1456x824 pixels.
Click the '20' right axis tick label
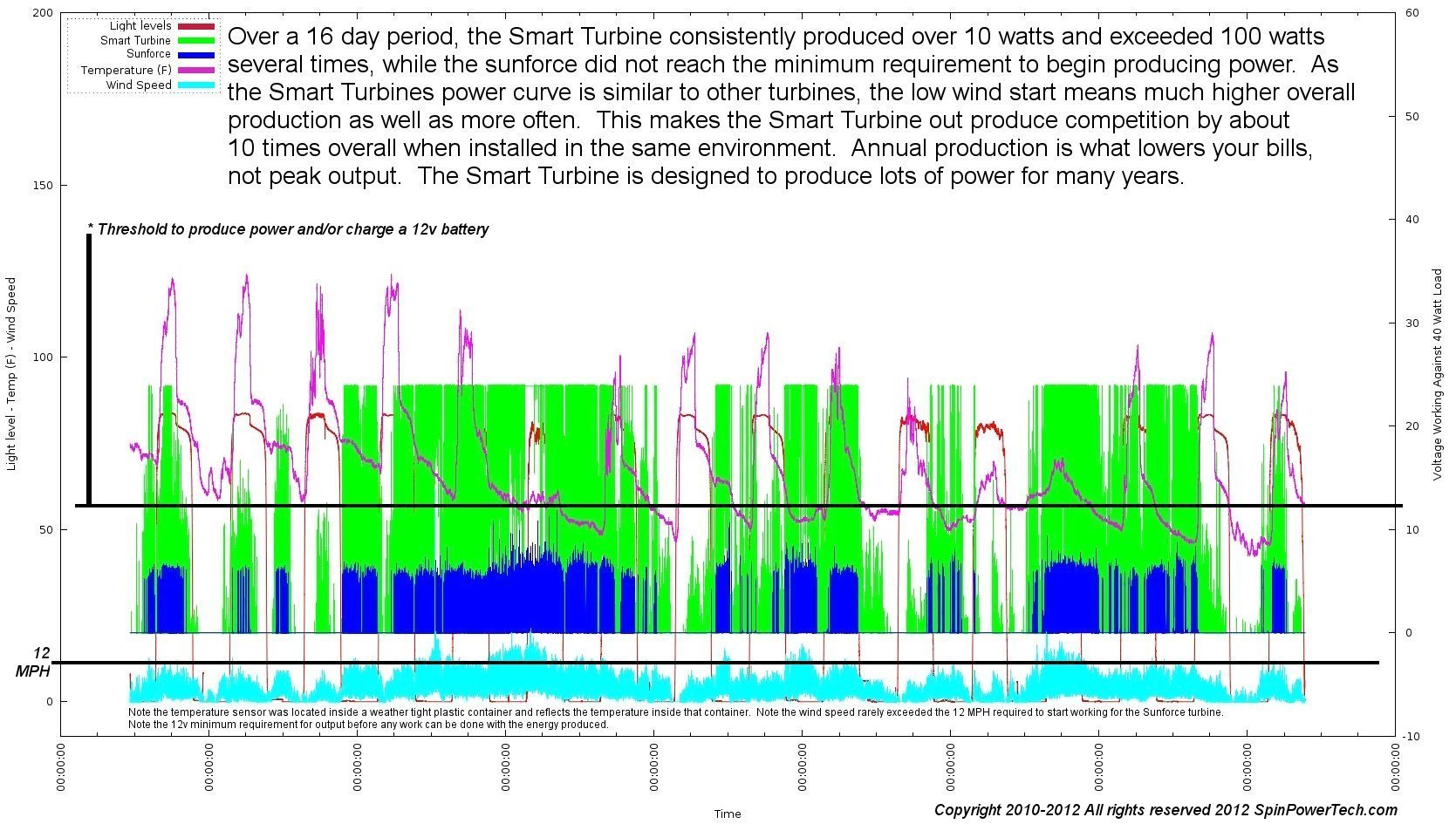click(1412, 426)
